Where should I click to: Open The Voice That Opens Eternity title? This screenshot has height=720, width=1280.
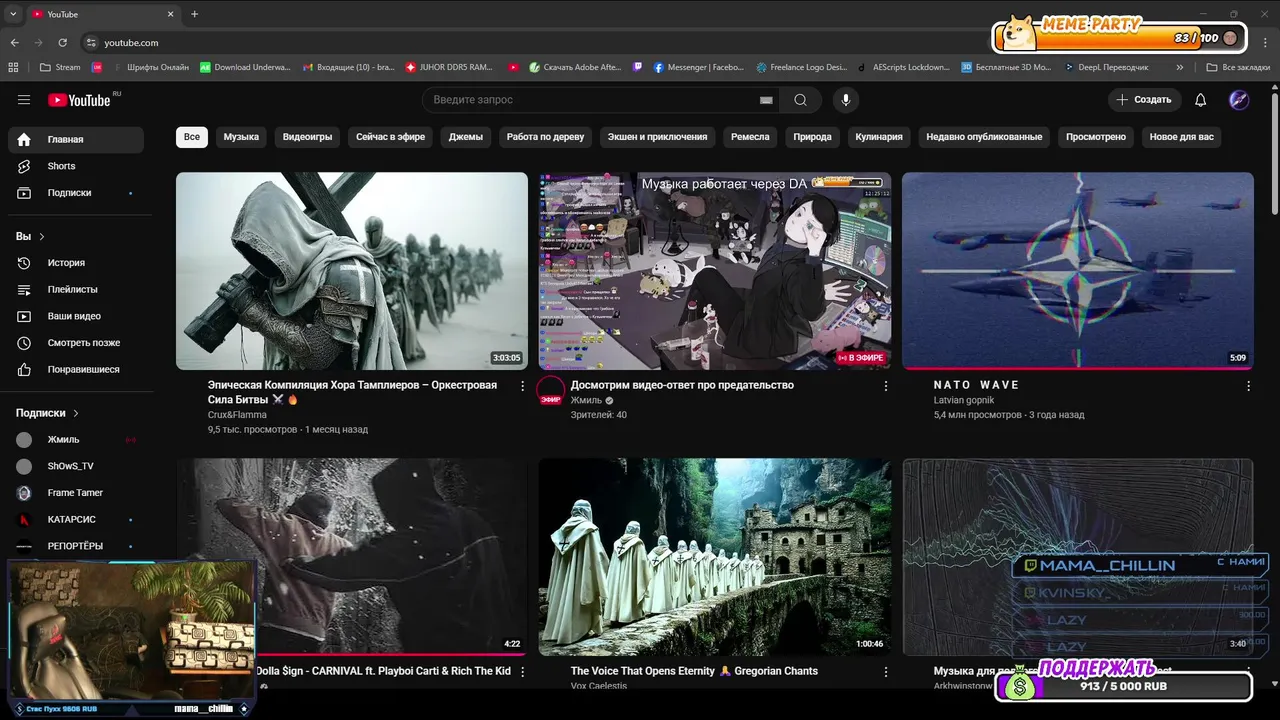tap(694, 671)
